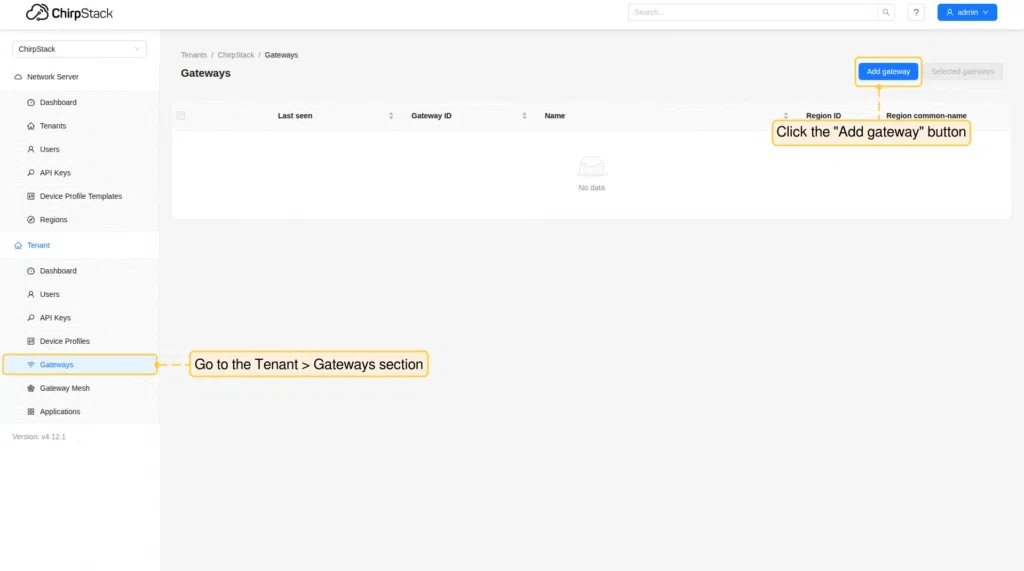Open the Tenant Dashboard menu item

pyautogui.click(x=58, y=271)
